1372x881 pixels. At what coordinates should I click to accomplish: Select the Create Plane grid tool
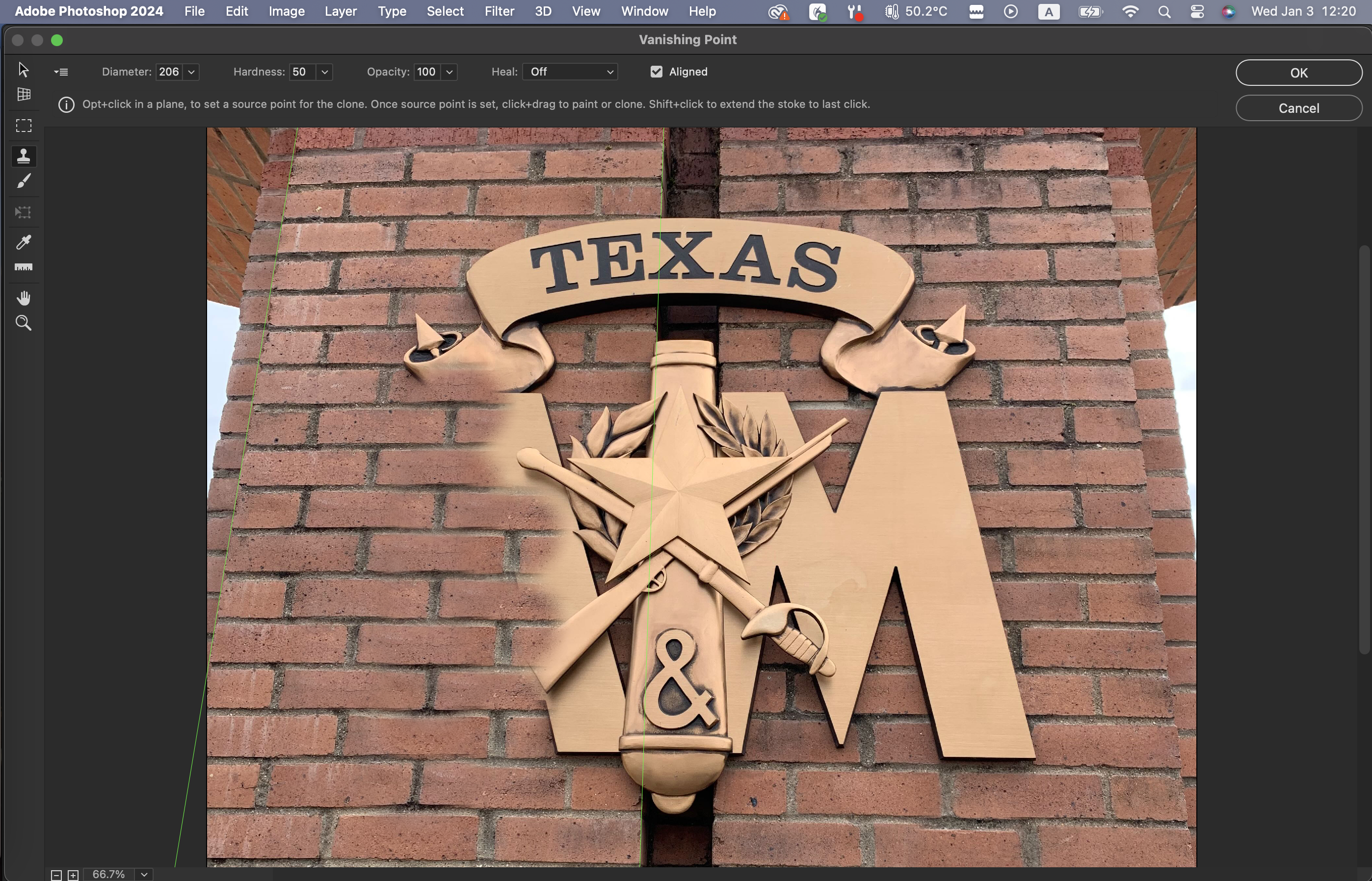tap(24, 94)
